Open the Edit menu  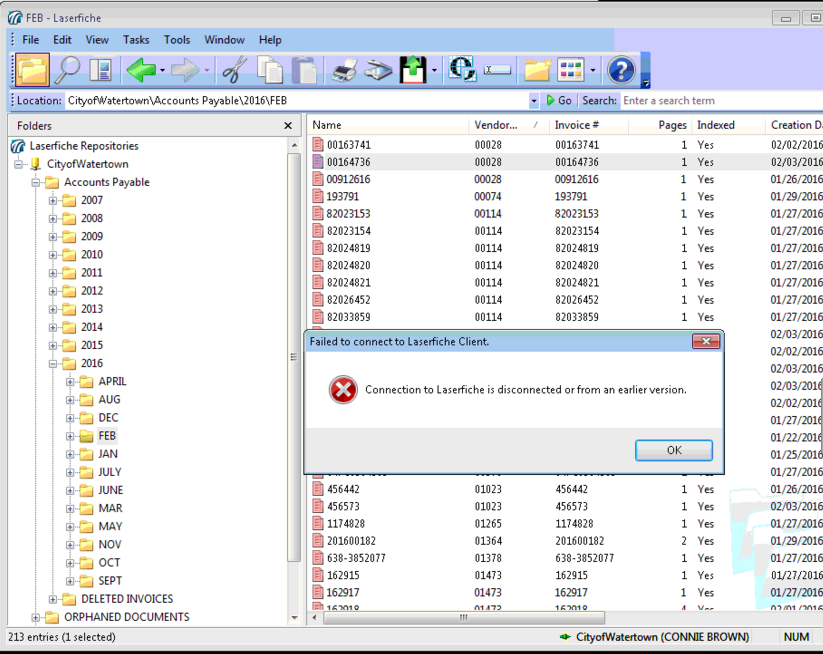(x=62, y=40)
